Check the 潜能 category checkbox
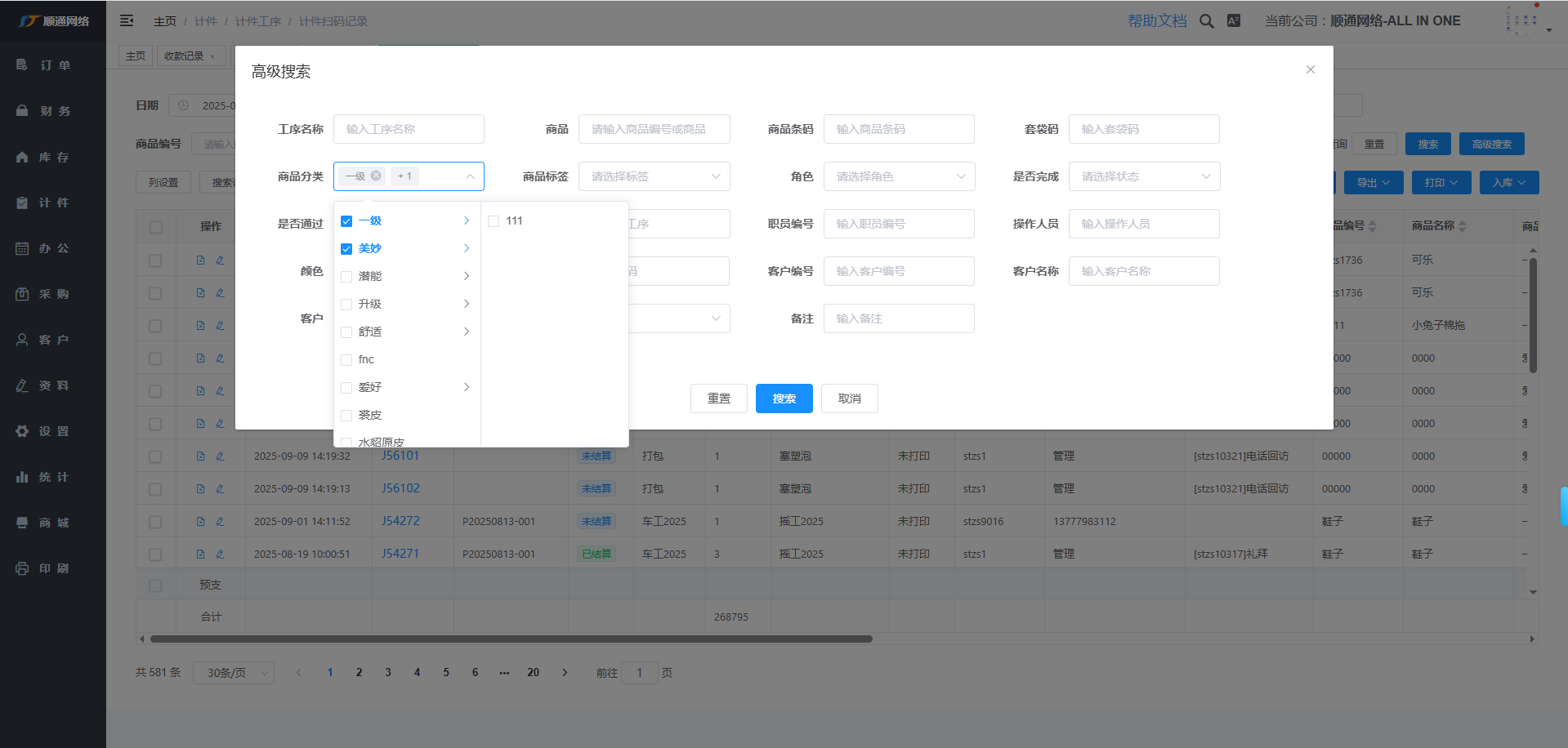 pyautogui.click(x=346, y=277)
